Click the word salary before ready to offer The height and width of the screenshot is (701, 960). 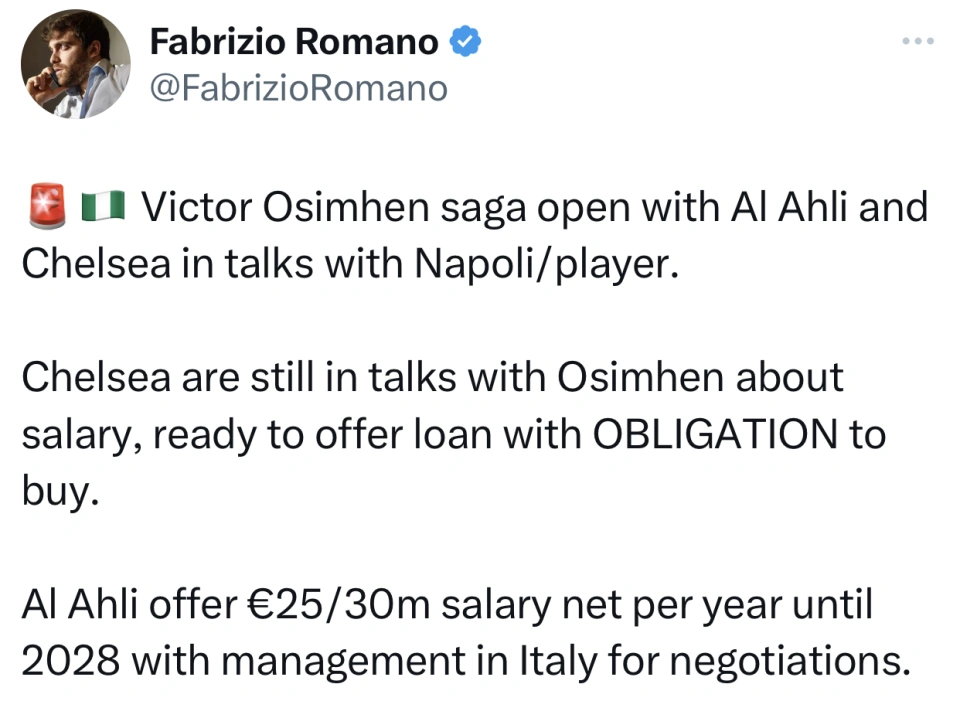82,436
